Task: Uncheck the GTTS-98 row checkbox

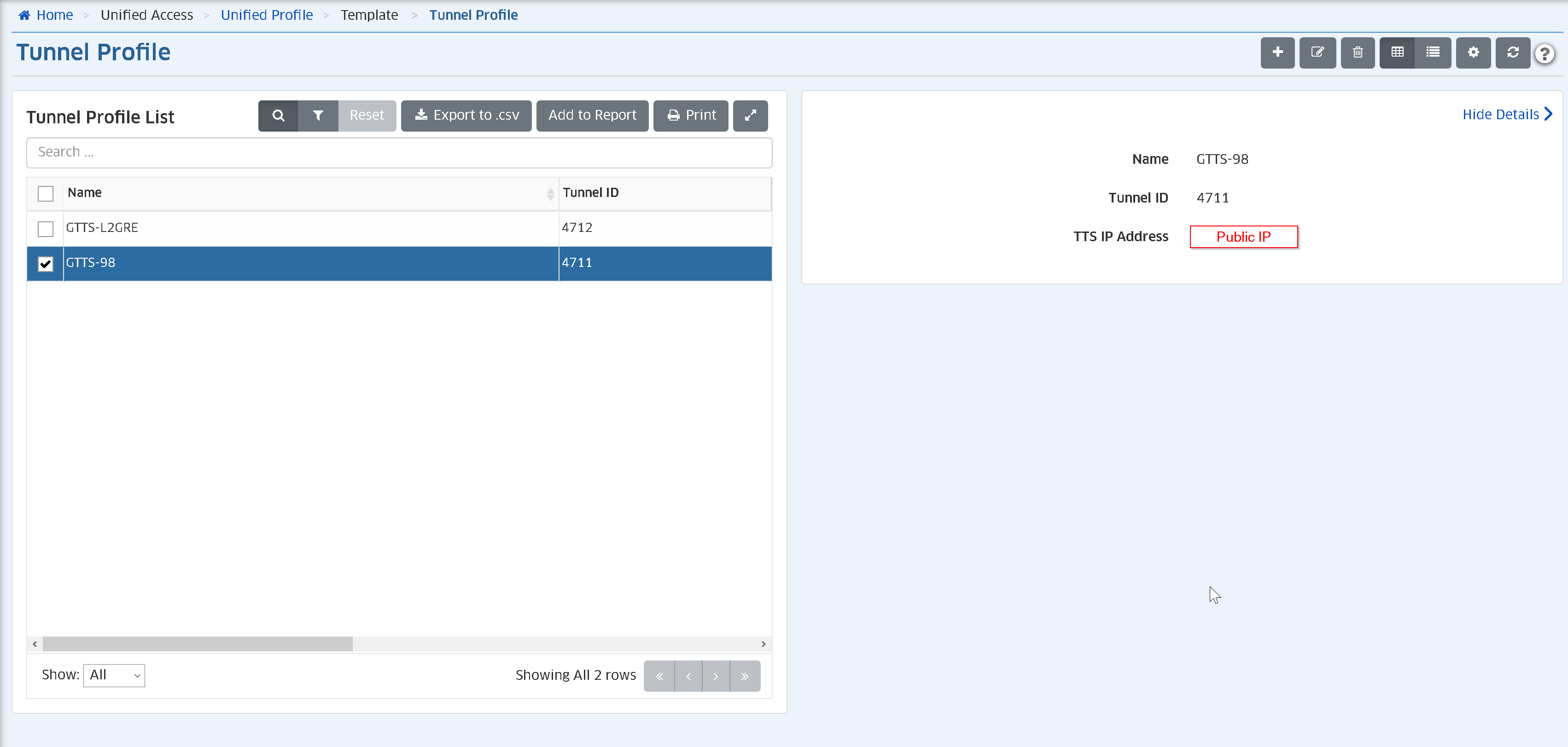Action: pyautogui.click(x=46, y=263)
